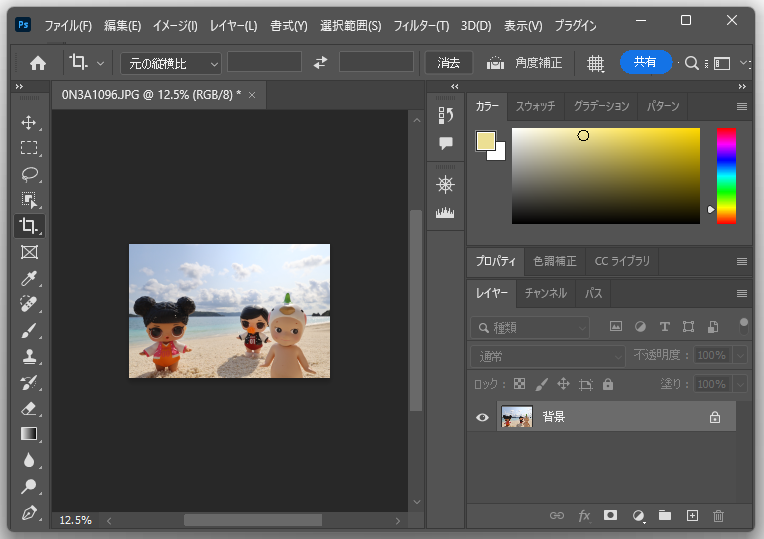764x539 pixels.
Task: Toggle lock all on layer
Action: (608, 384)
